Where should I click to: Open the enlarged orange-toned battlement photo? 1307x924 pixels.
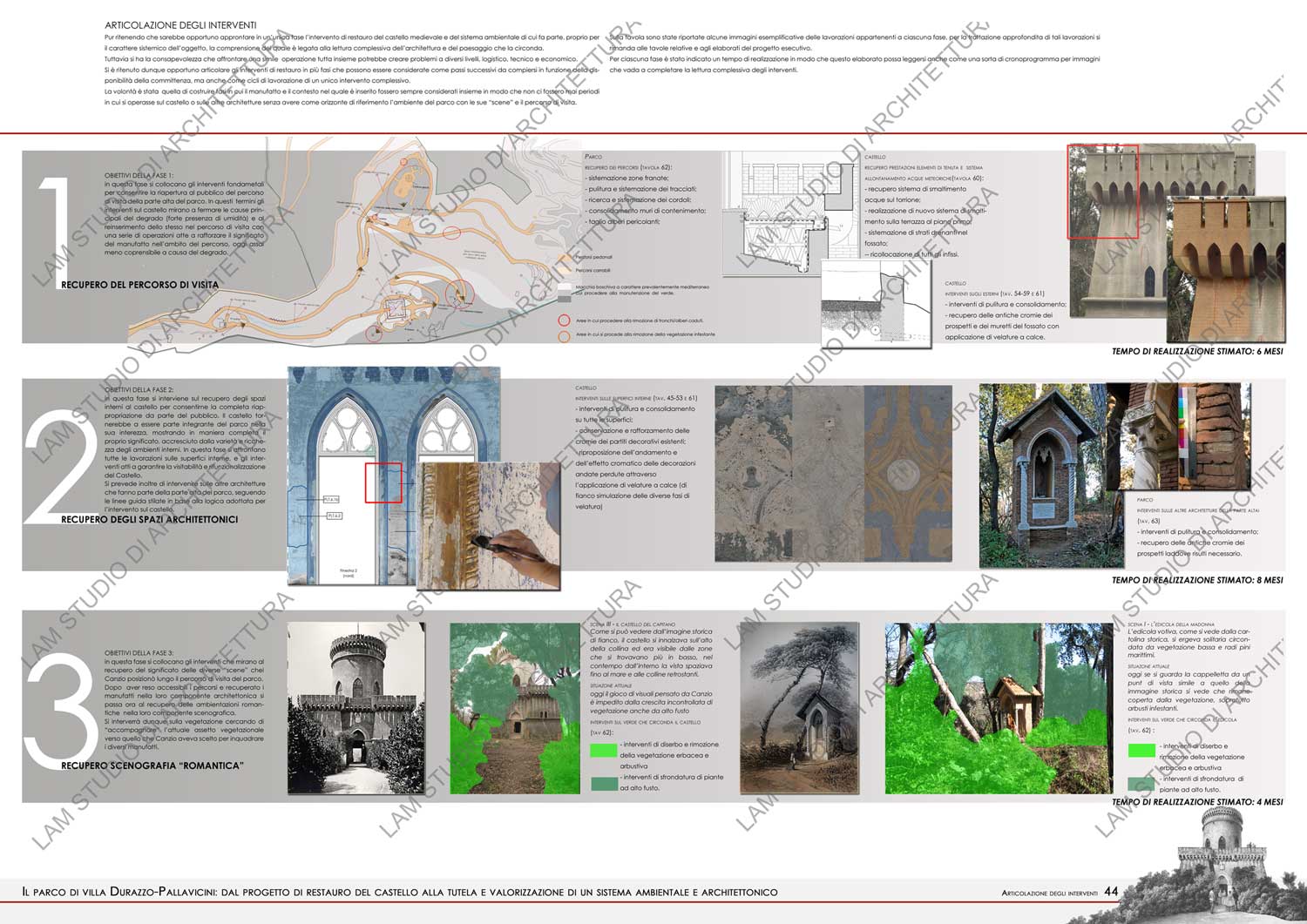click(1226, 271)
